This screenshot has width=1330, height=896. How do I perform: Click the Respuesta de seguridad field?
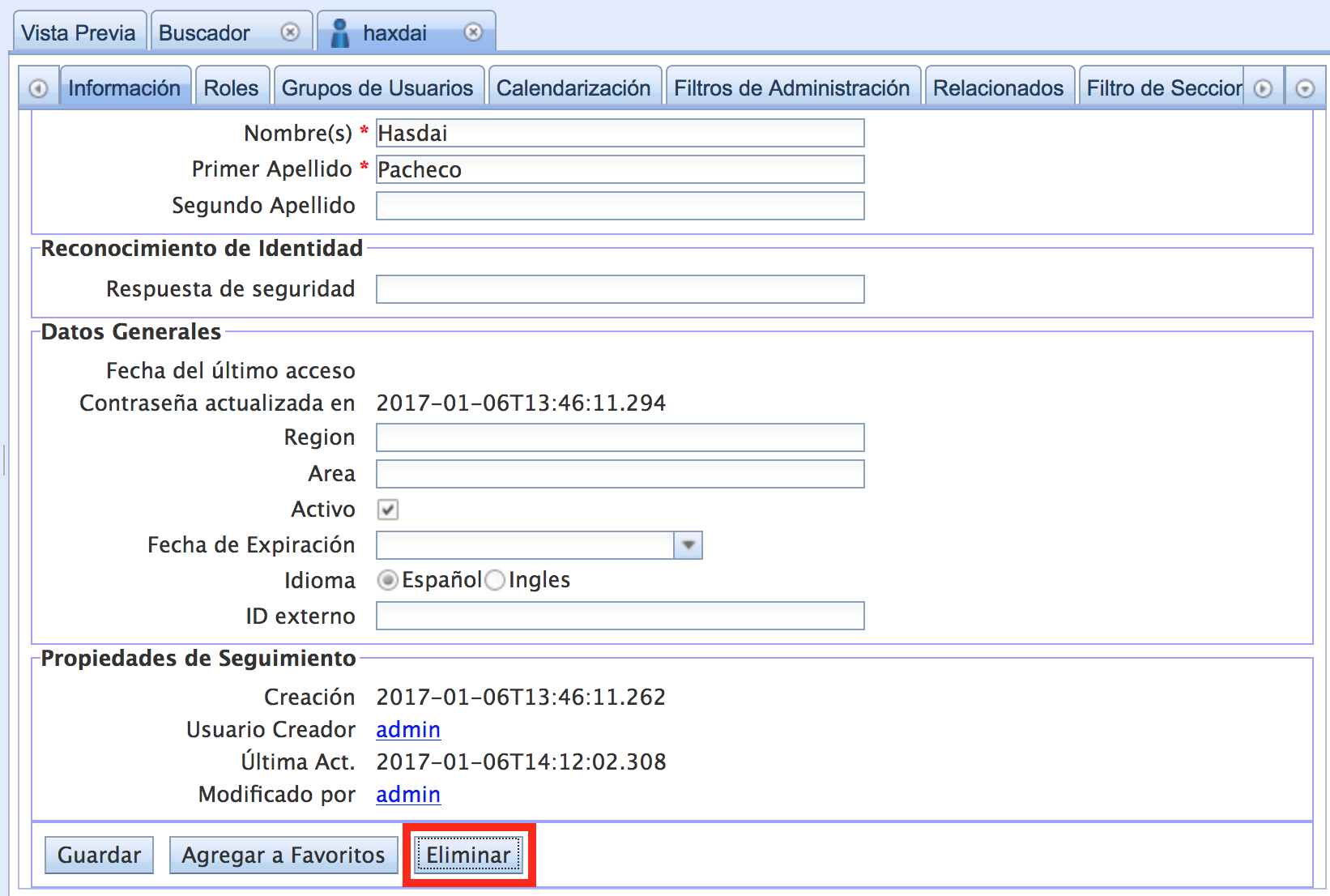tap(620, 289)
